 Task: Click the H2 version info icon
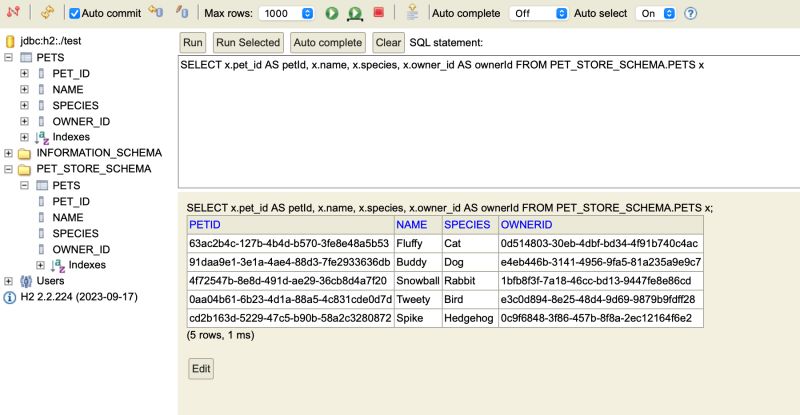[x=10, y=298]
